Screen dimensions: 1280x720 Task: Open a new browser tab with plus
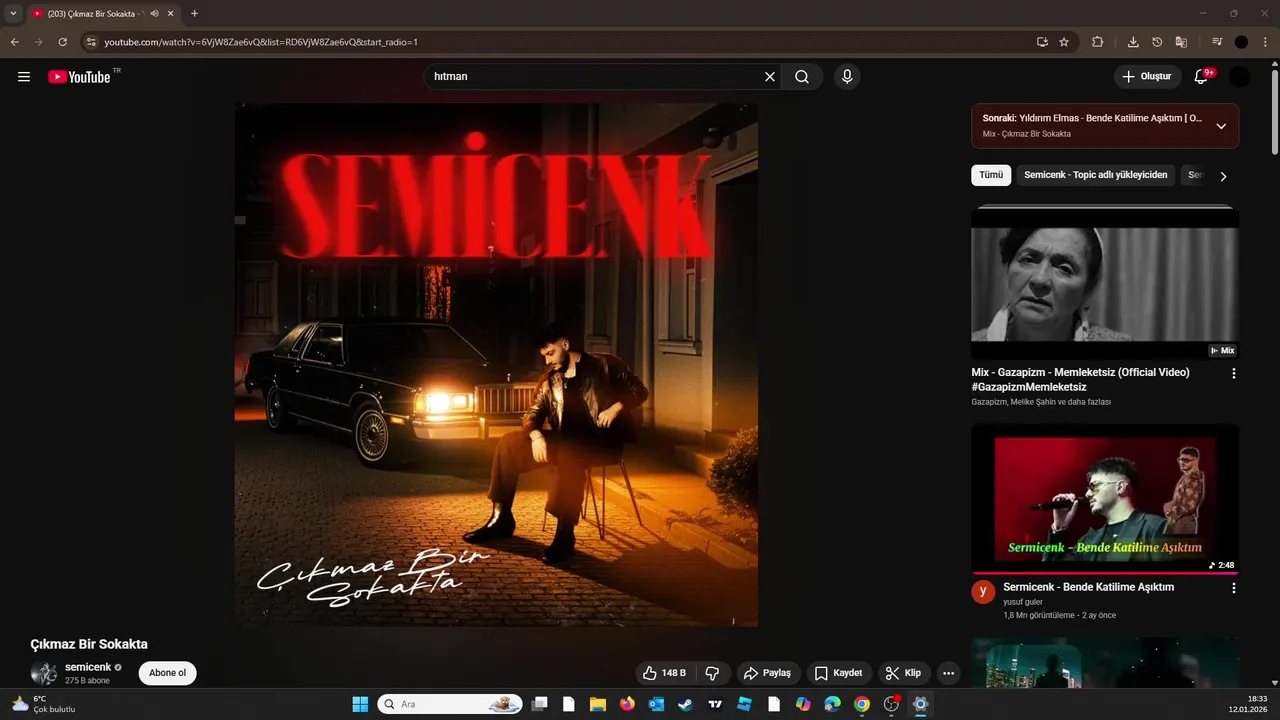(x=194, y=13)
